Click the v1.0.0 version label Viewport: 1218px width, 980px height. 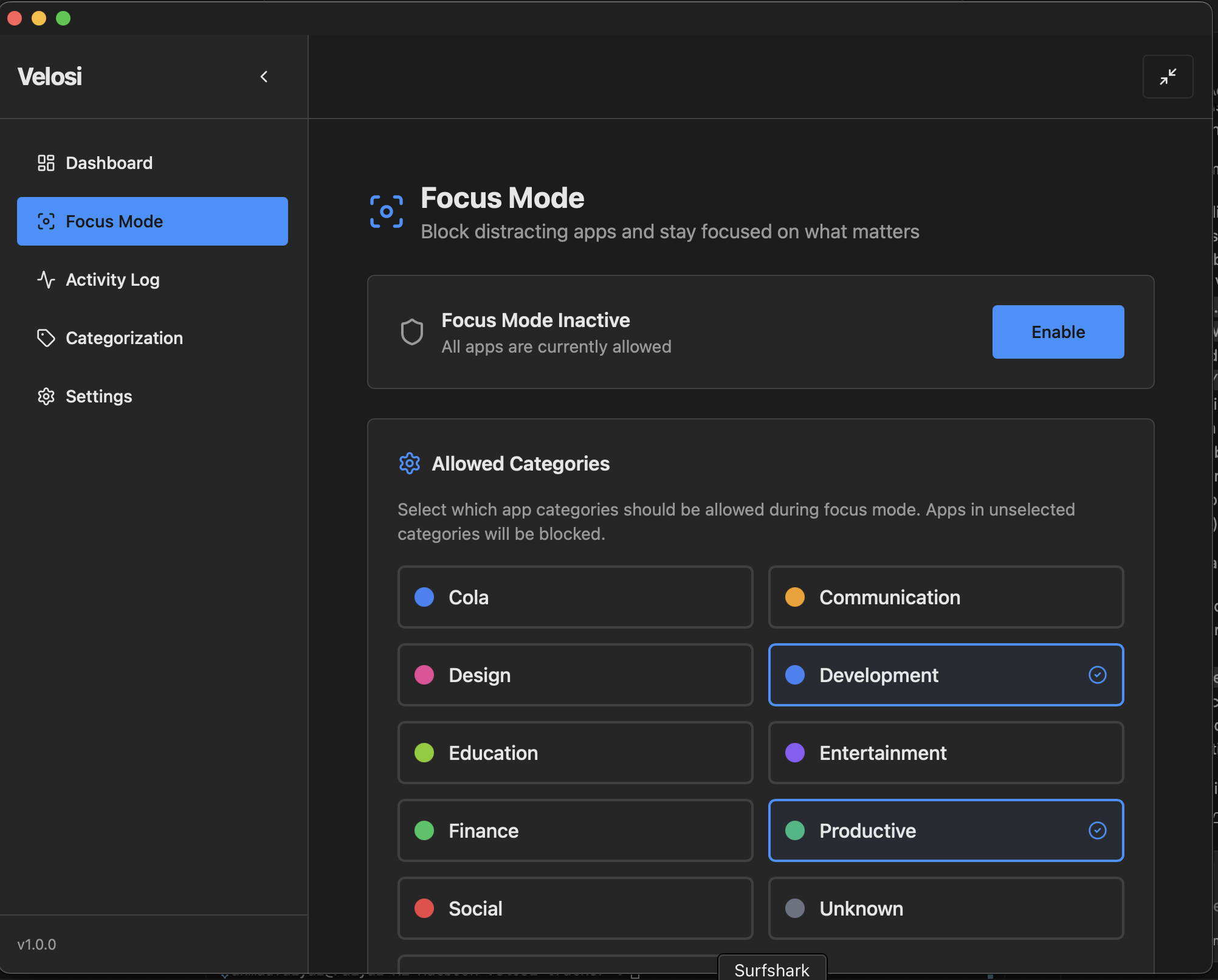point(36,944)
